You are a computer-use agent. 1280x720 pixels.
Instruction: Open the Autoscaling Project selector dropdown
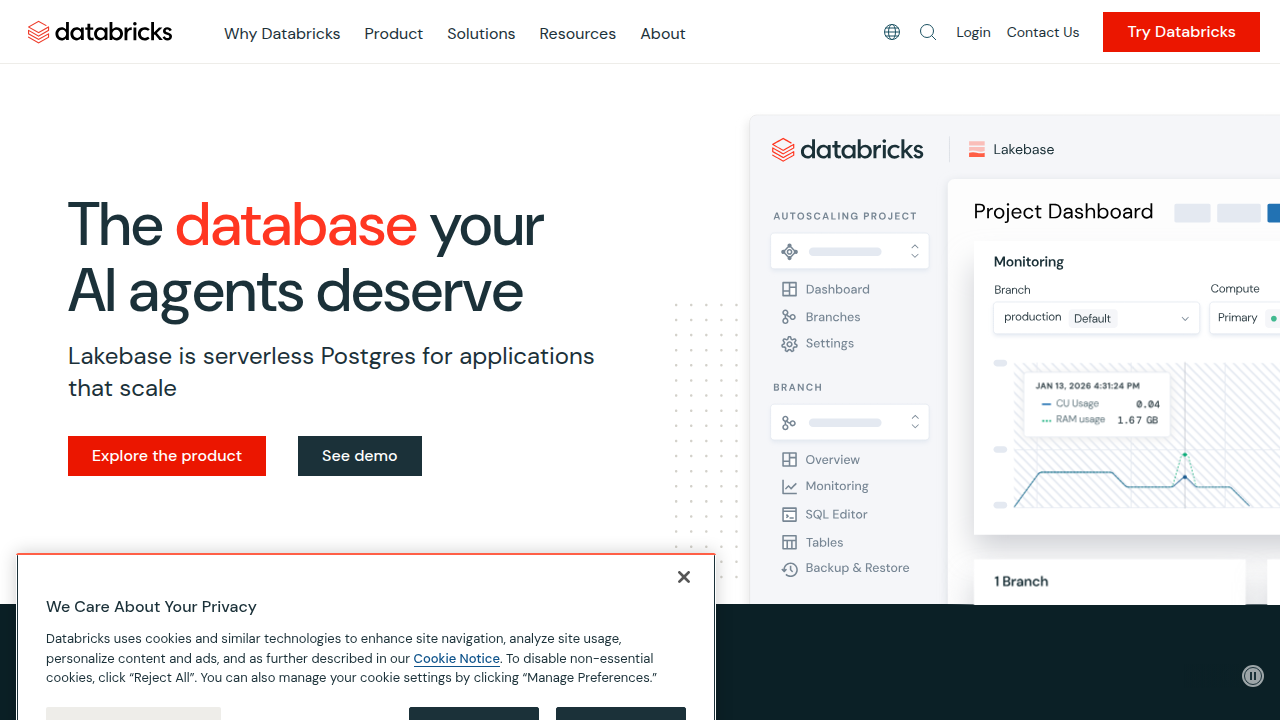pyautogui.click(x=850, y=252)
